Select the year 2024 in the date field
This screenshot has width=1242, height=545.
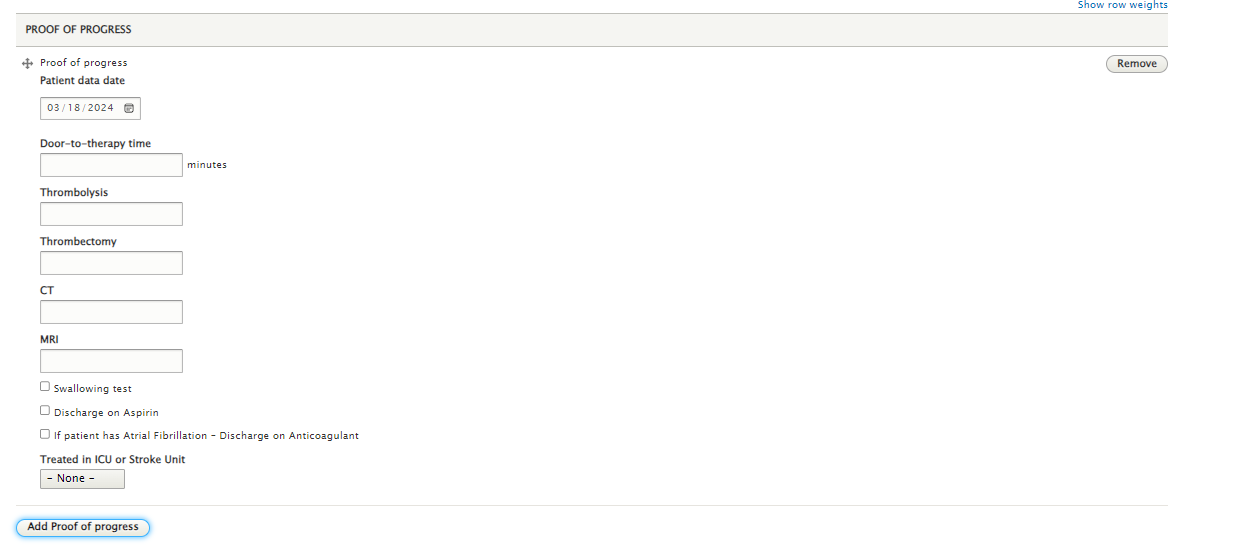coord(101,108)
